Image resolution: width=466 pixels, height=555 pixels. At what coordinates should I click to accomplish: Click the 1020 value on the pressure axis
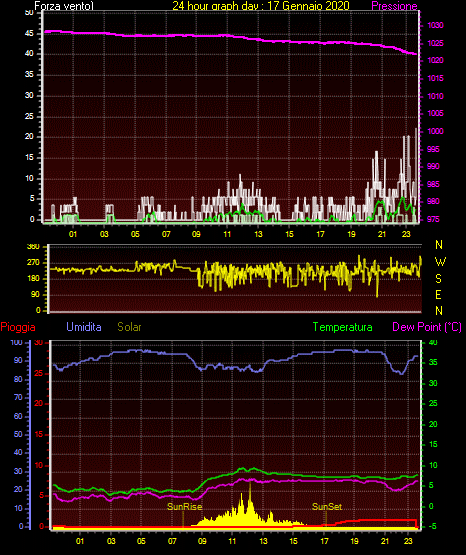pyautogui.click(x=435, y=61)
